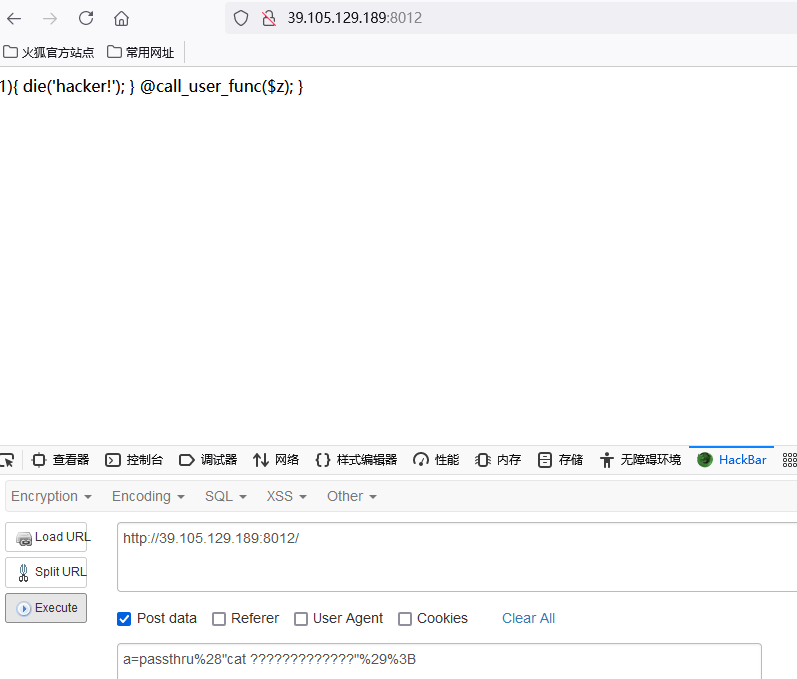Activate the element picker icon in devtools
This screenshot has height=679, width=797.
(7, 460)
